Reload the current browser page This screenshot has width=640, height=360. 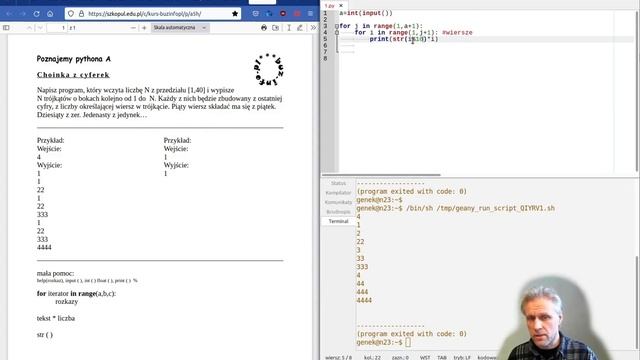tap(36, 14)
